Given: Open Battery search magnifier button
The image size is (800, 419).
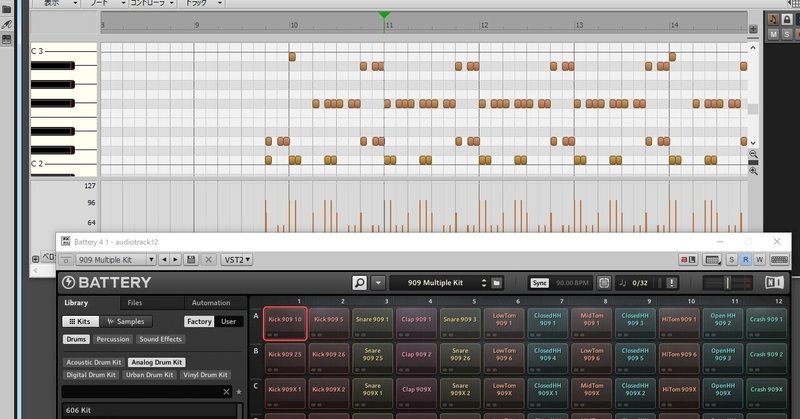Looking at the screenshot, I should (359, 282).
